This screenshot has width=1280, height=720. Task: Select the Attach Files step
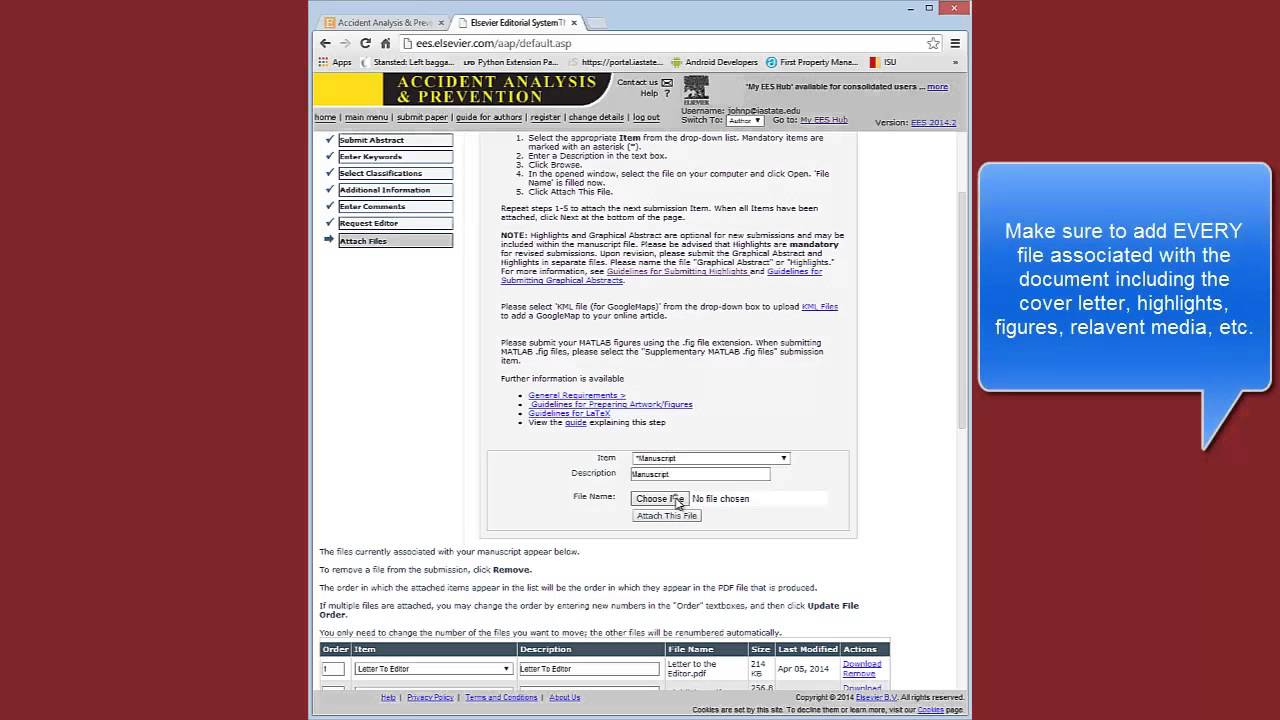point(395,241)
